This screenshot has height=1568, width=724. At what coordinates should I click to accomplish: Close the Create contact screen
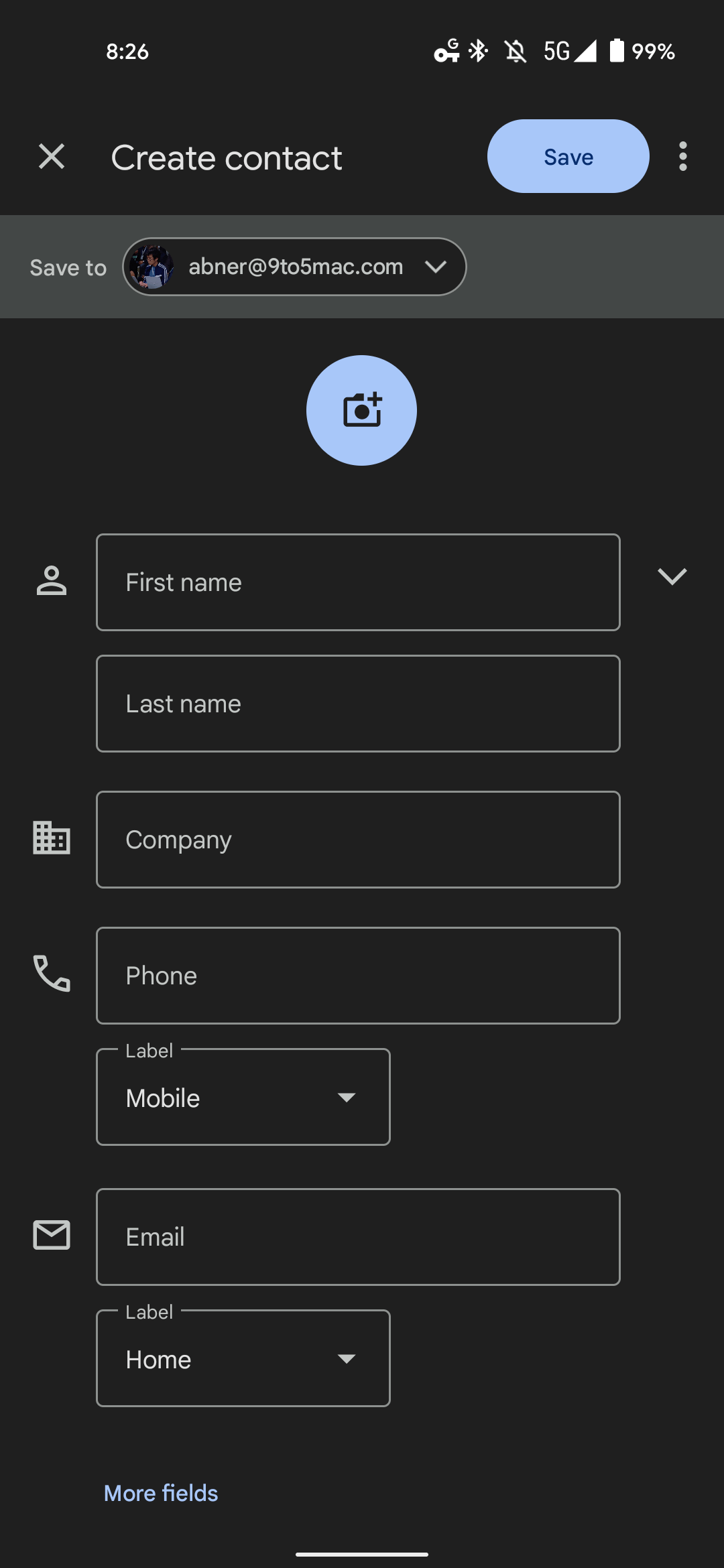(x=52, y=157)
